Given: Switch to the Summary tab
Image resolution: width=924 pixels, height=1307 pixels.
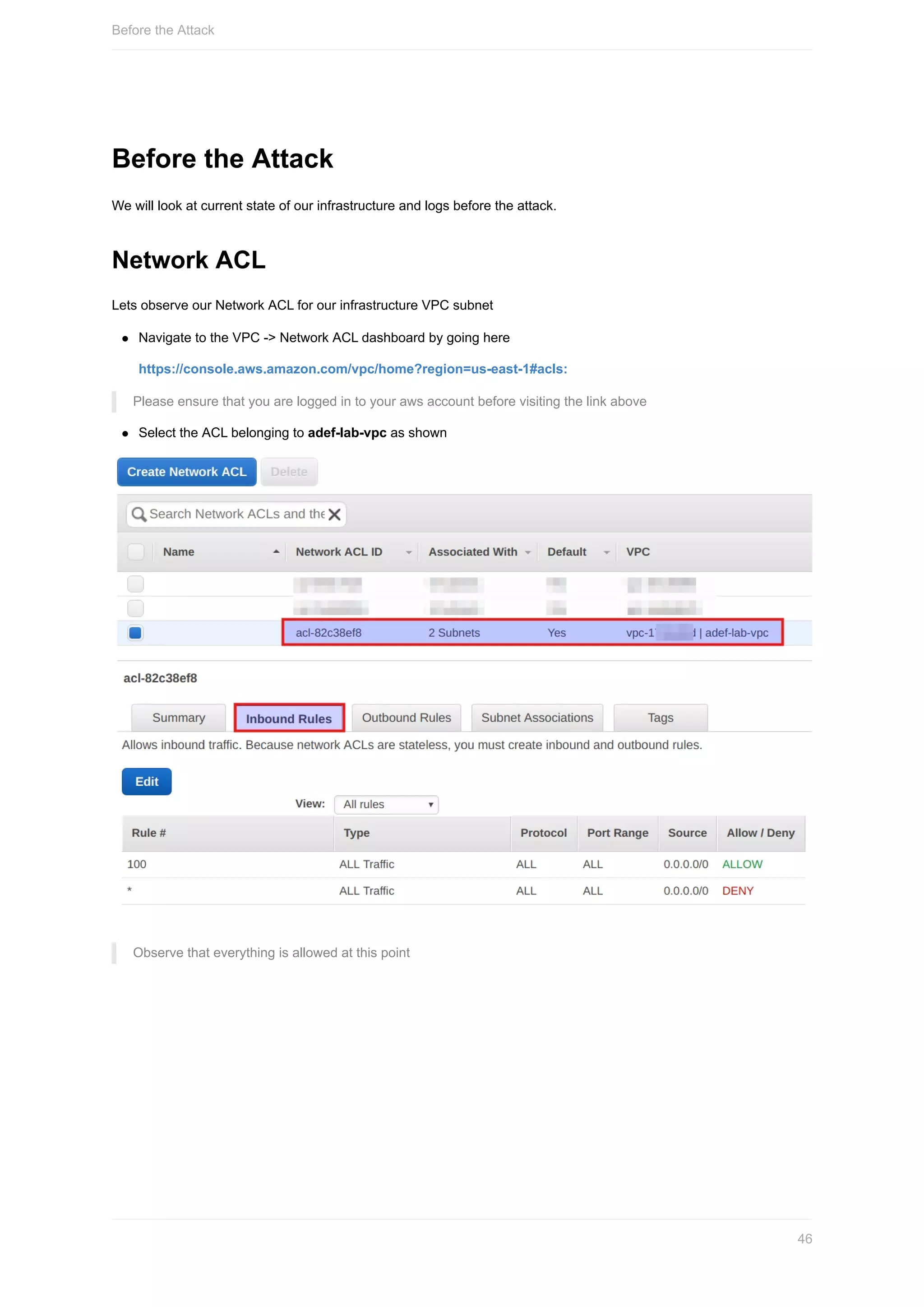Looking at the screenshot, I should click(x=179, y=718).
